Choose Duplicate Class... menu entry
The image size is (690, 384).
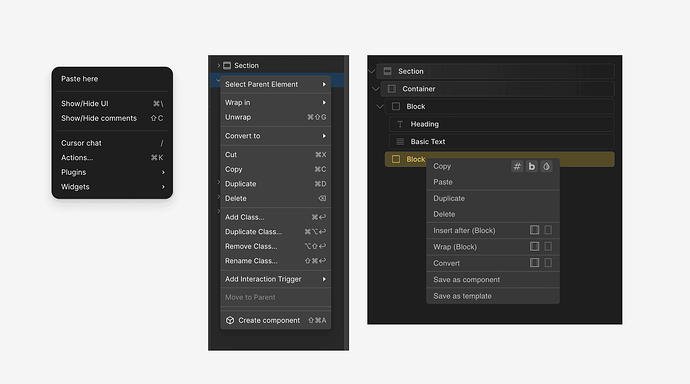click(275, 232)
